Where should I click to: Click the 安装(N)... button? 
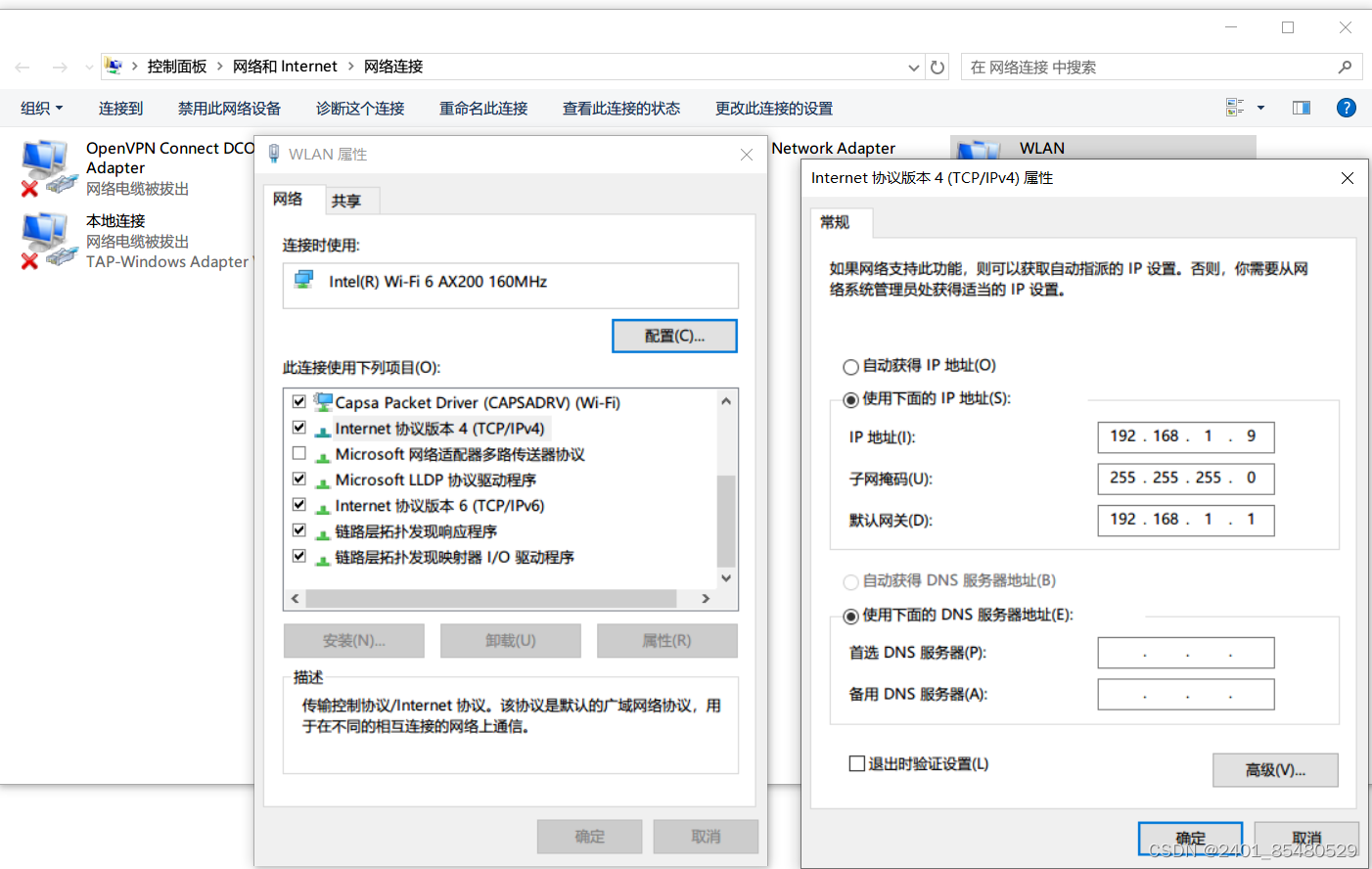[354, 641]
